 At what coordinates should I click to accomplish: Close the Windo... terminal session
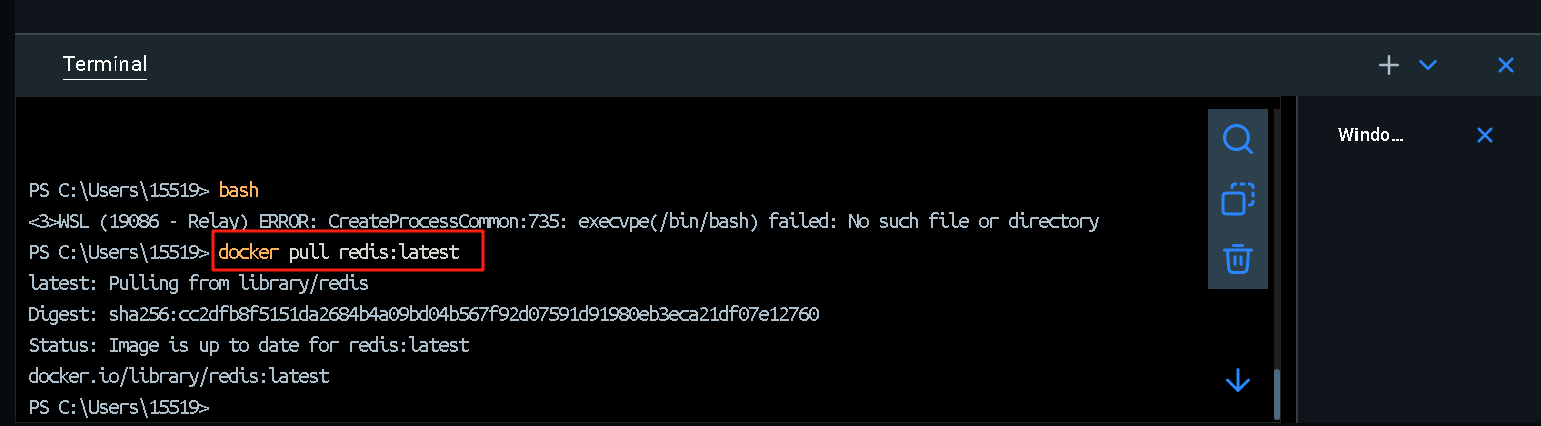(x=1485, y=135)
